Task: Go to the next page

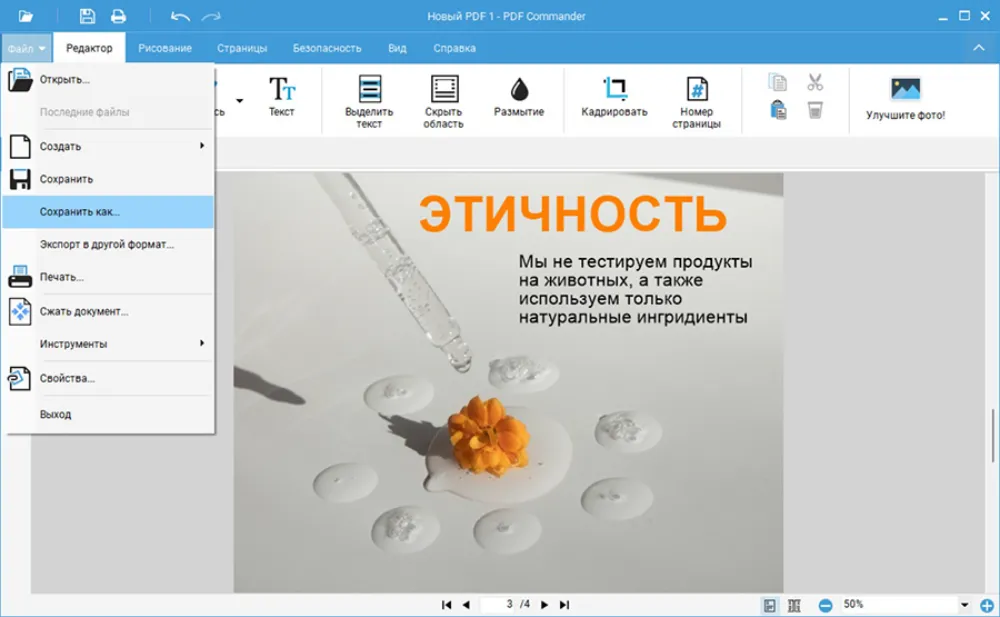Action: coord(544,605)
